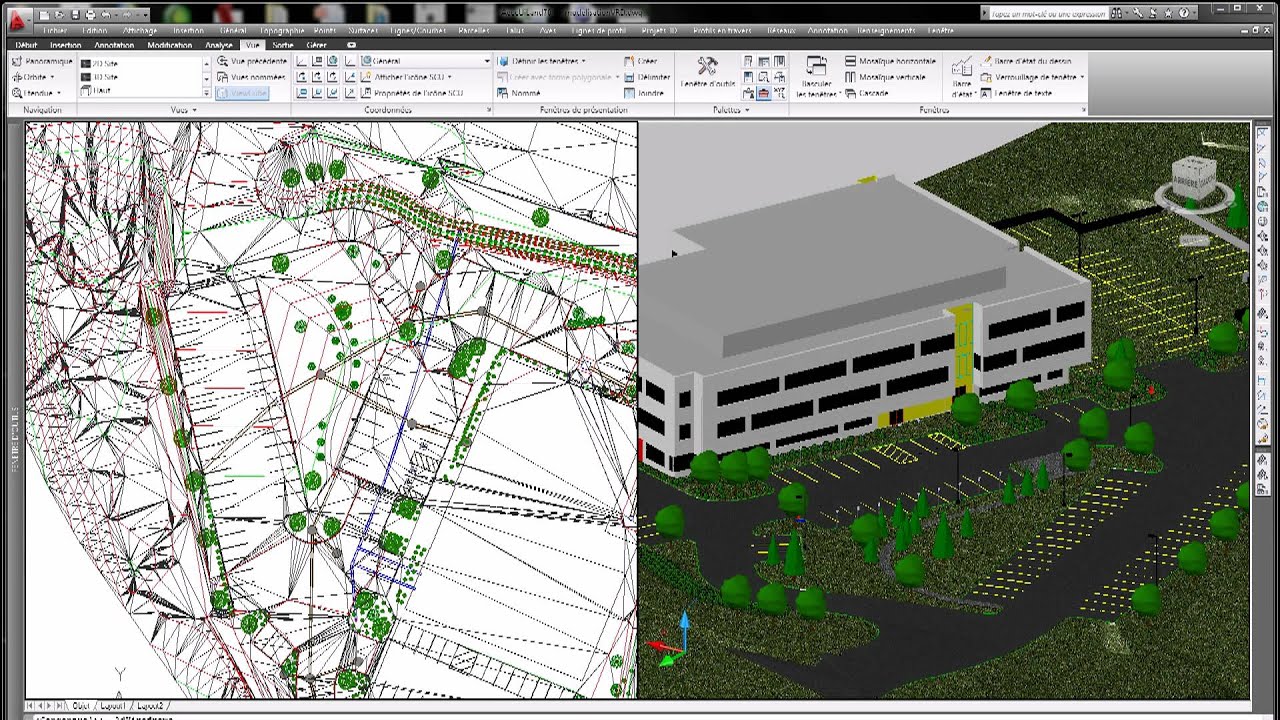
Task: Select the Layout1 tab
Action: coord(113,705)
